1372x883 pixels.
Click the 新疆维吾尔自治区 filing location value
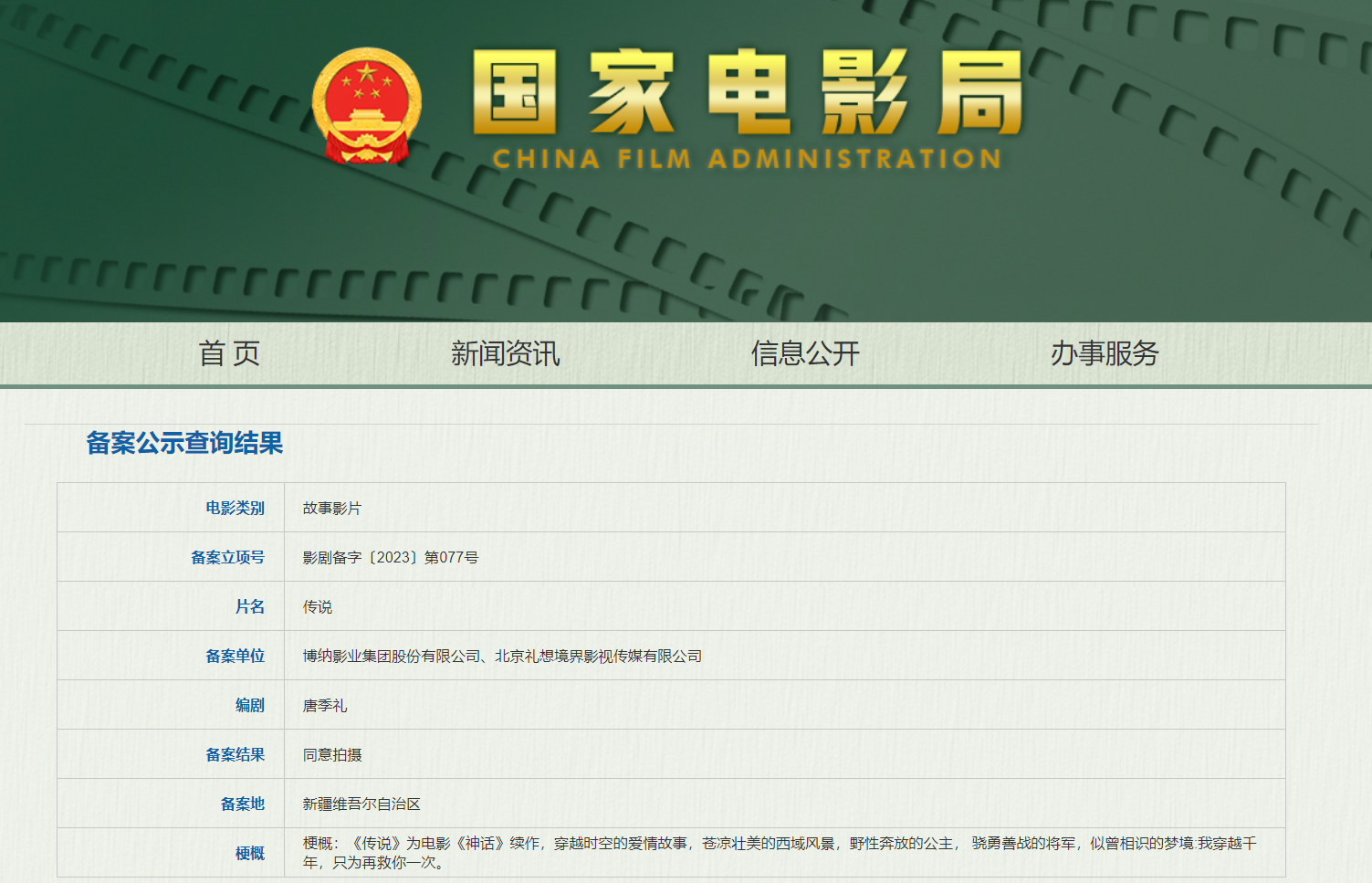point(361,804)
